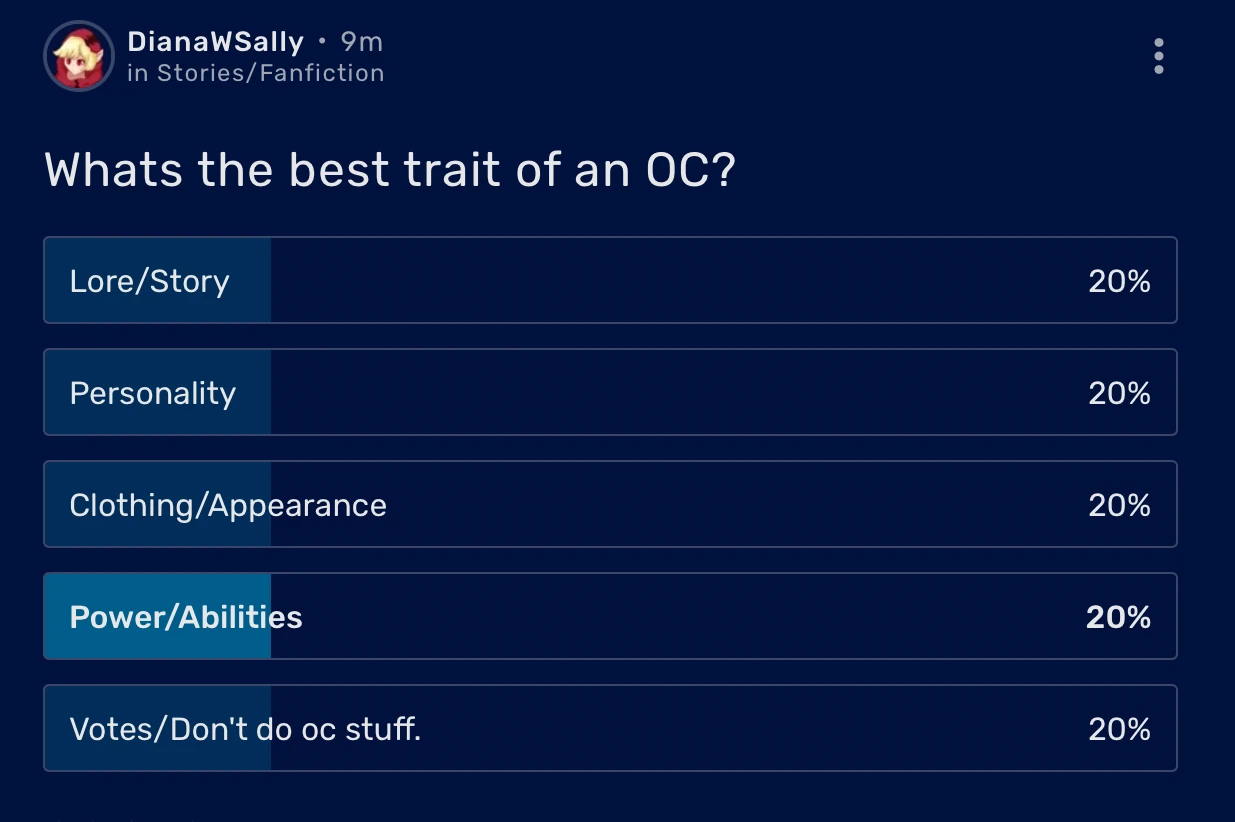The image size is (1235, 822).
Task: Open the DianaWSally user profile
Action: [x=215, y=42]
